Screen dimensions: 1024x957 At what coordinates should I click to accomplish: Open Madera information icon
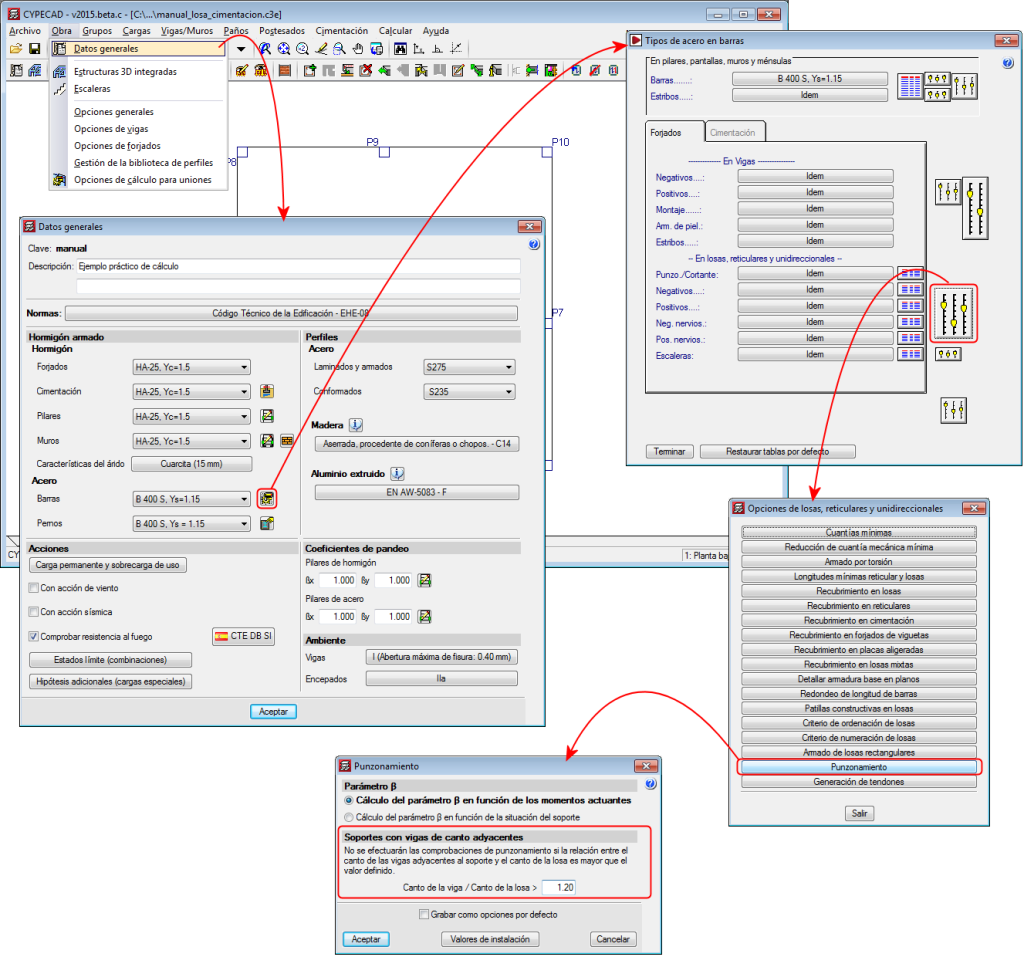356,425
